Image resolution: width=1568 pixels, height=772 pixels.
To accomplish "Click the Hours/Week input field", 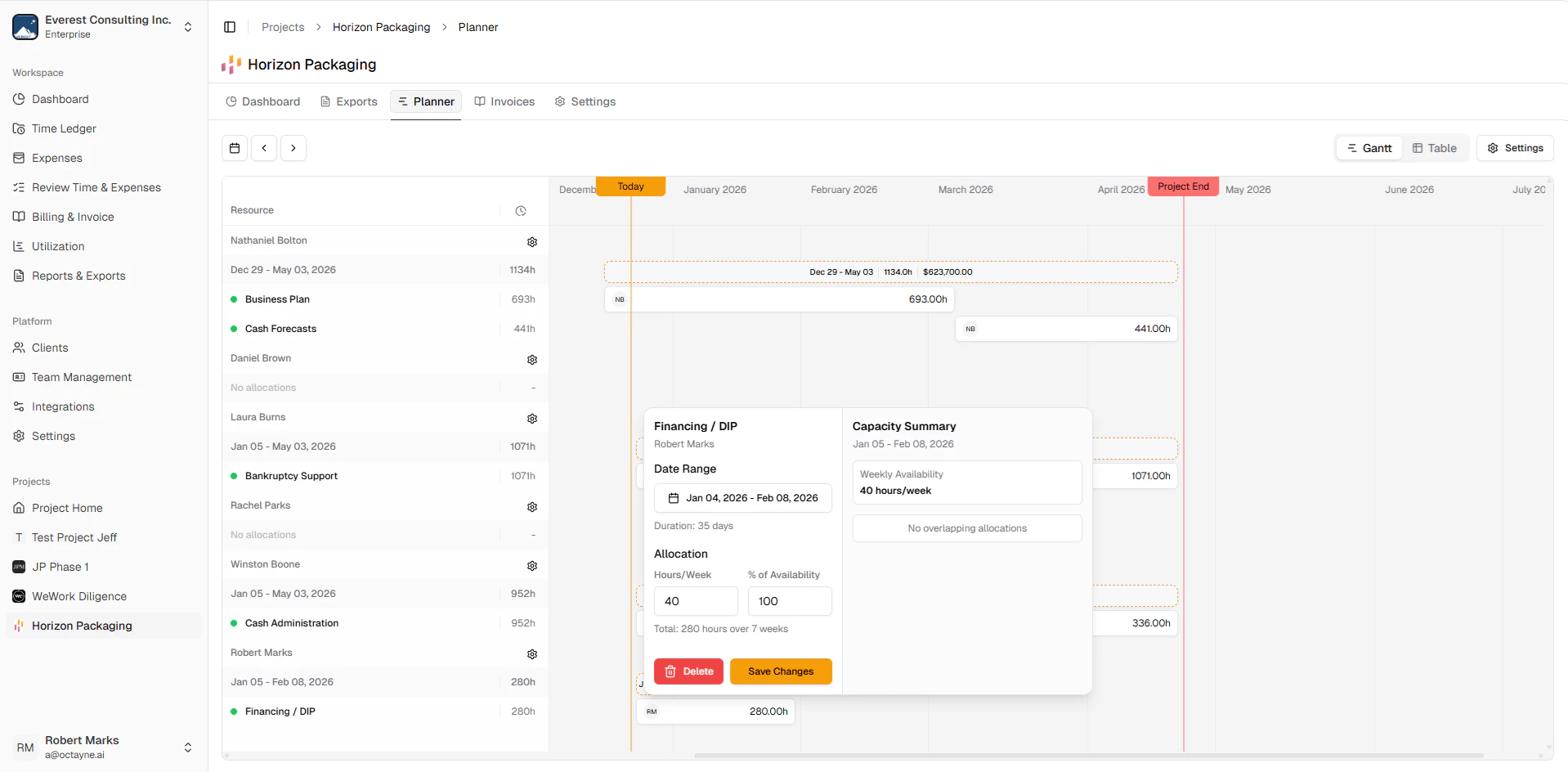I will click(x=696, y=601).
